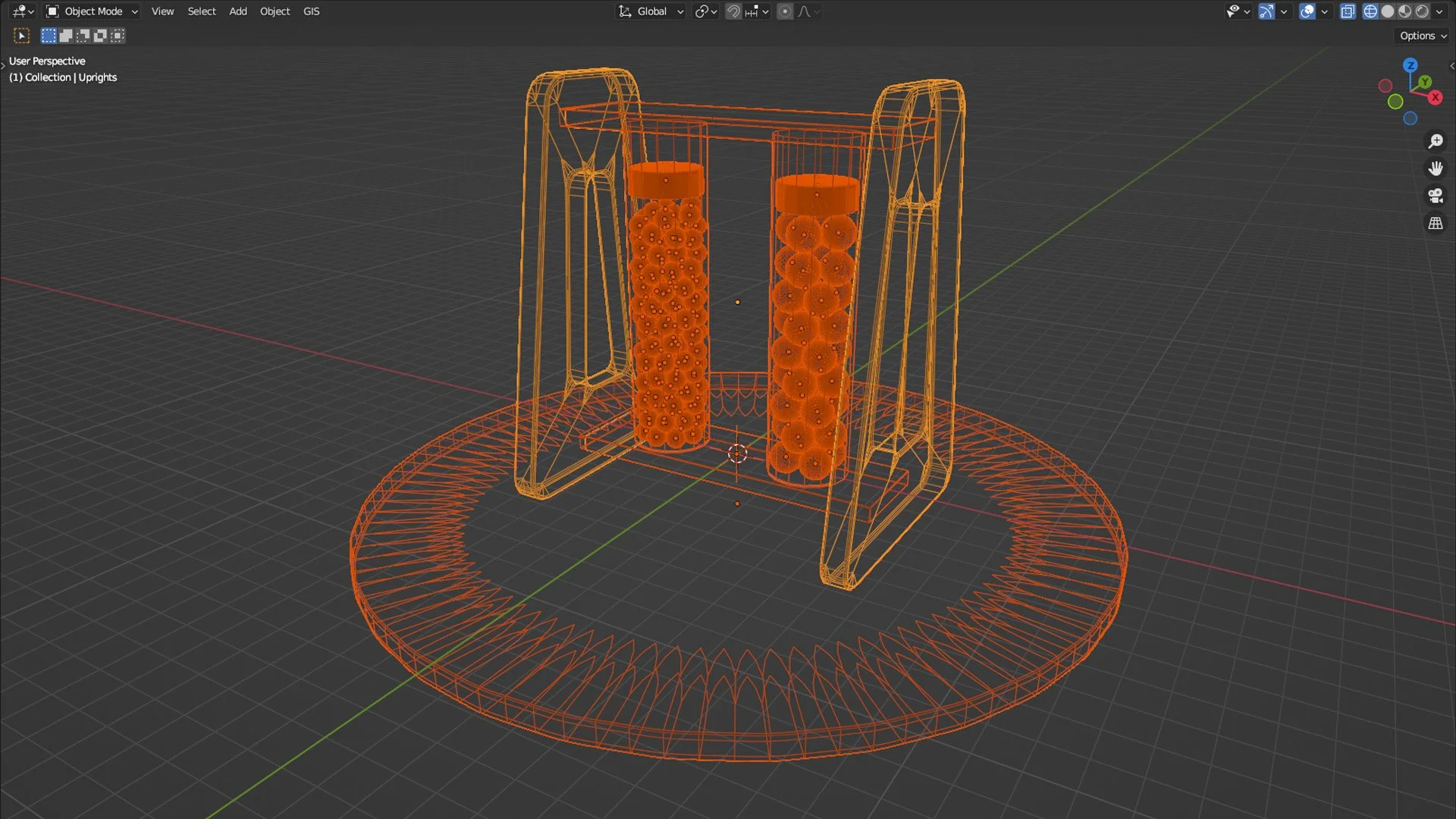
Task: Toggle X-ray display button
Action: click(x=1348, y=11)
